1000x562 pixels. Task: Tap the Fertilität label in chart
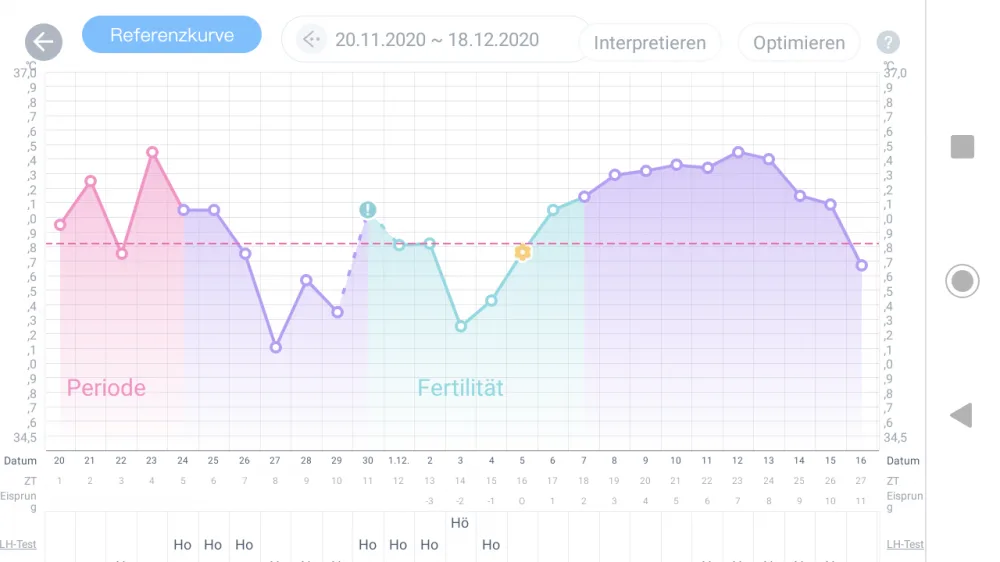point(460,388)
